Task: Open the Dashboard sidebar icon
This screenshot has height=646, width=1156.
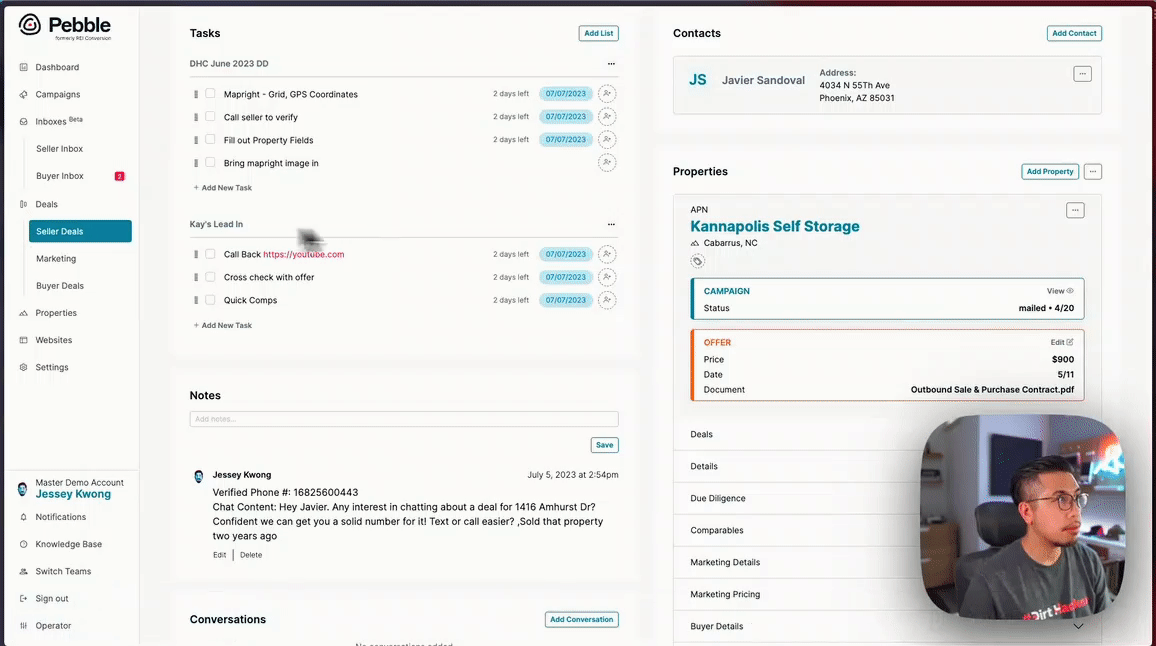Action: [x=24, y=67]
